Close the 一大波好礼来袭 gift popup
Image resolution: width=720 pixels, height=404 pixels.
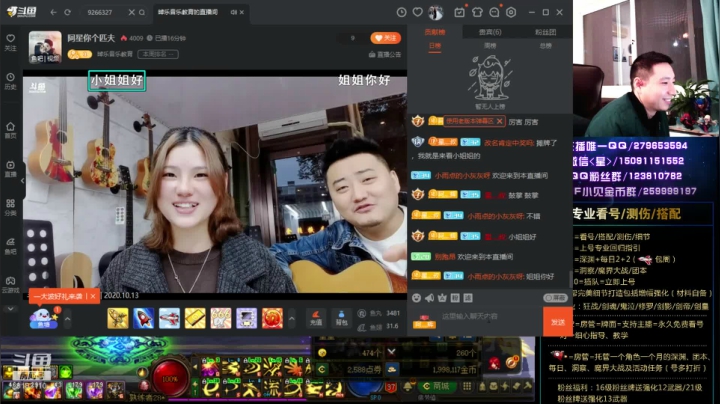[93, 297]
